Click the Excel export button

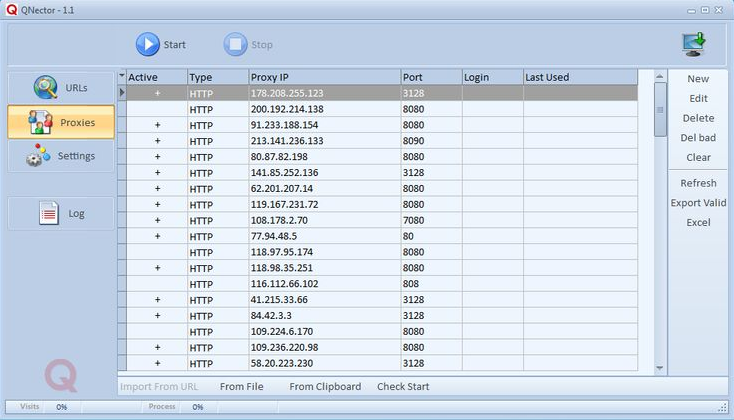click(x=698, y=222)
